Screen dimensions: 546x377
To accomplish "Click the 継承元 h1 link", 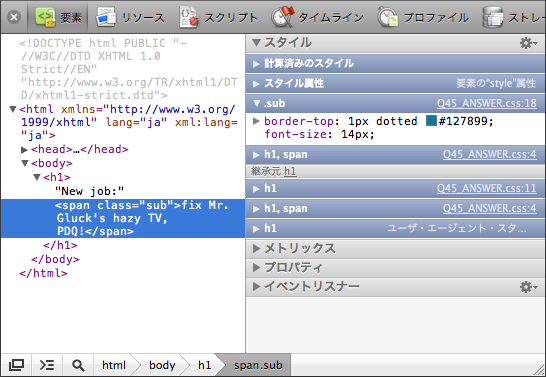I will [x=290, y=171].
